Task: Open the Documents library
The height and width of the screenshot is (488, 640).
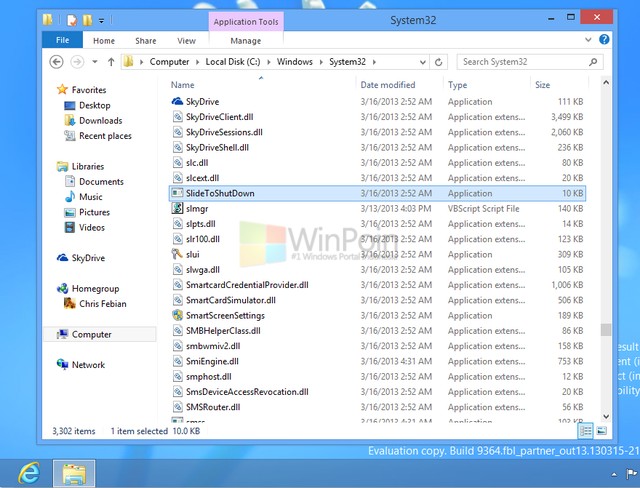Action: pos(101,182)
